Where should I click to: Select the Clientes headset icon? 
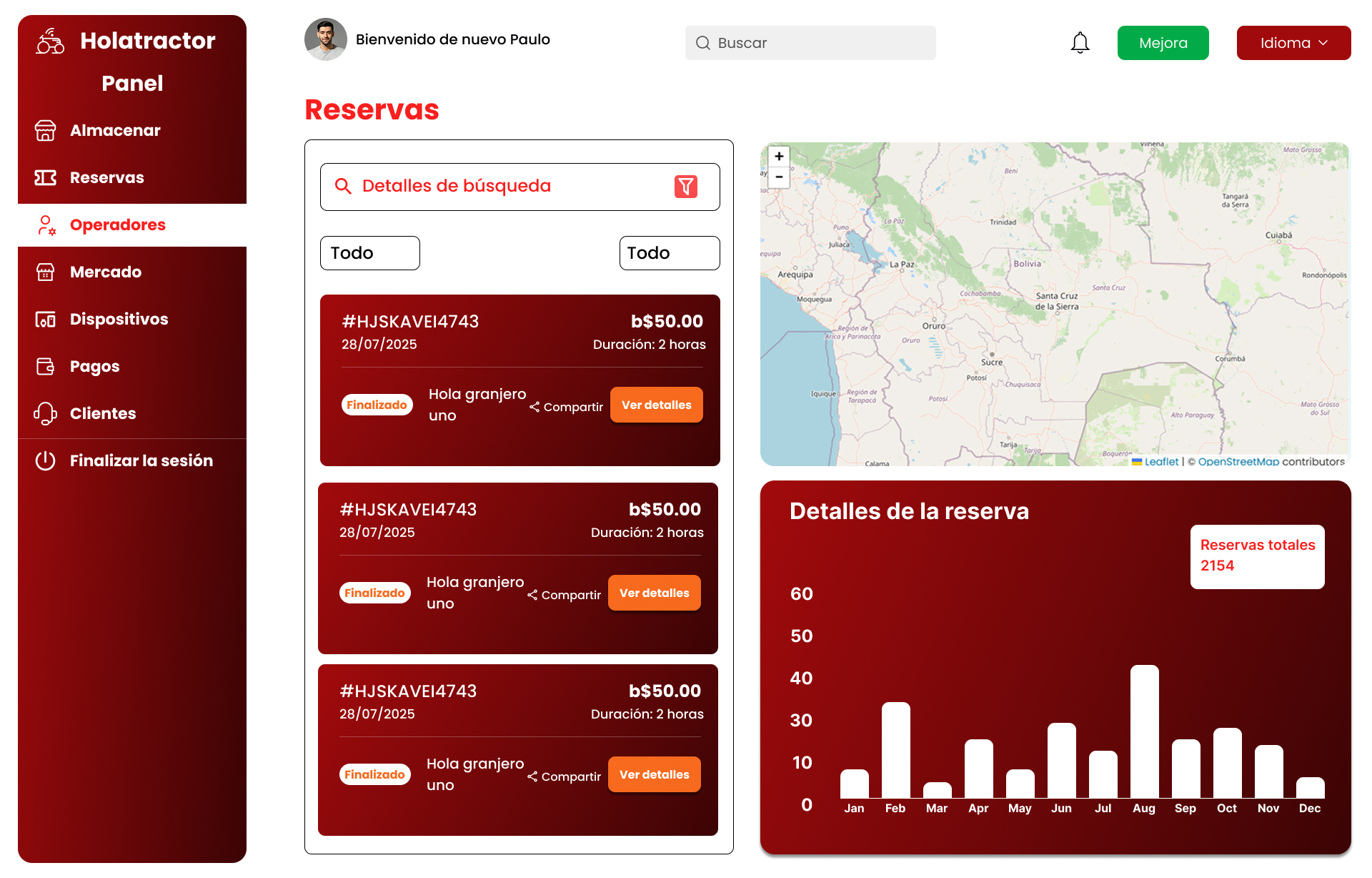click(45, 413)
